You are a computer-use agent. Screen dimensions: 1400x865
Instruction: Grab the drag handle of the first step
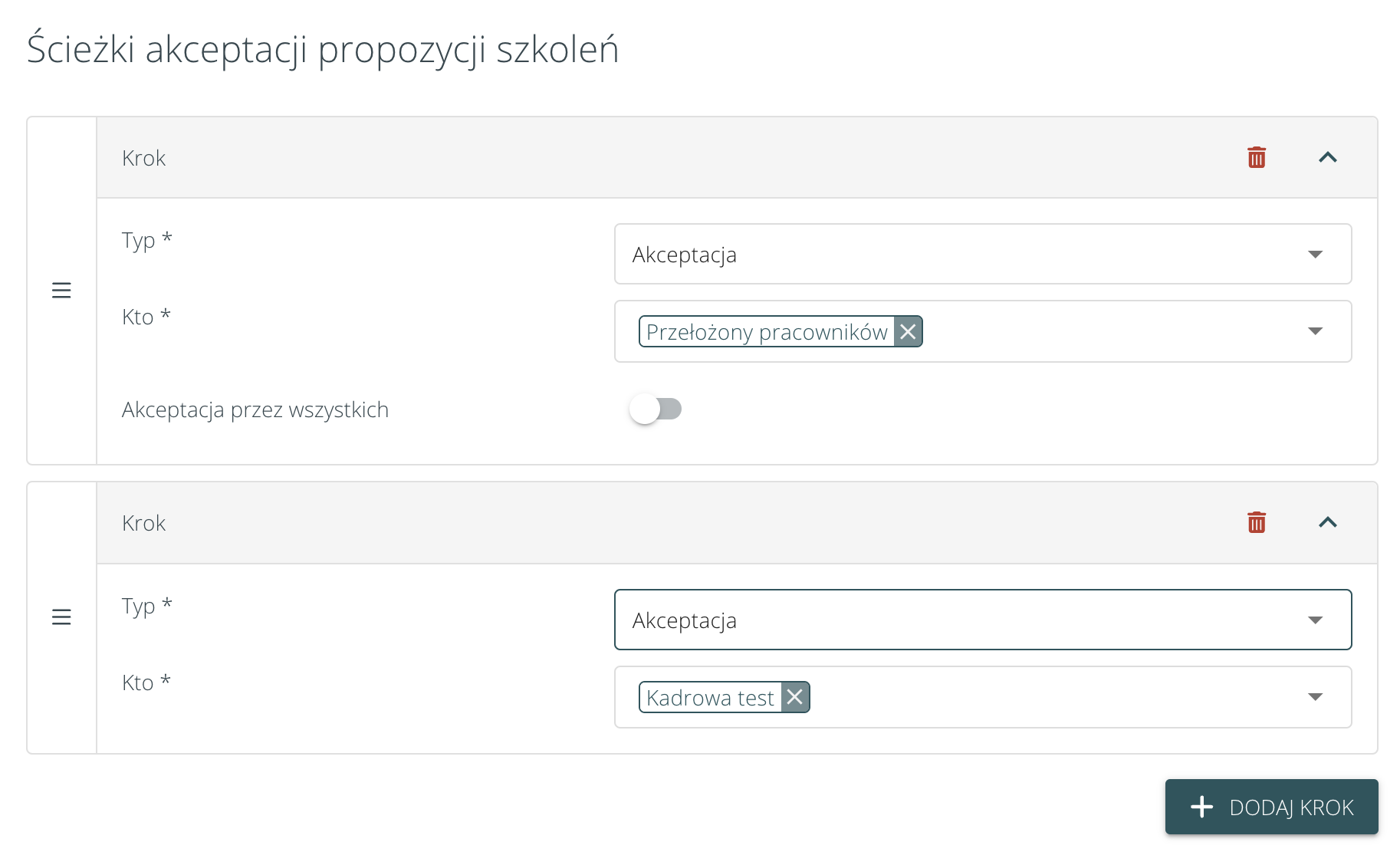tap(61, 290)
